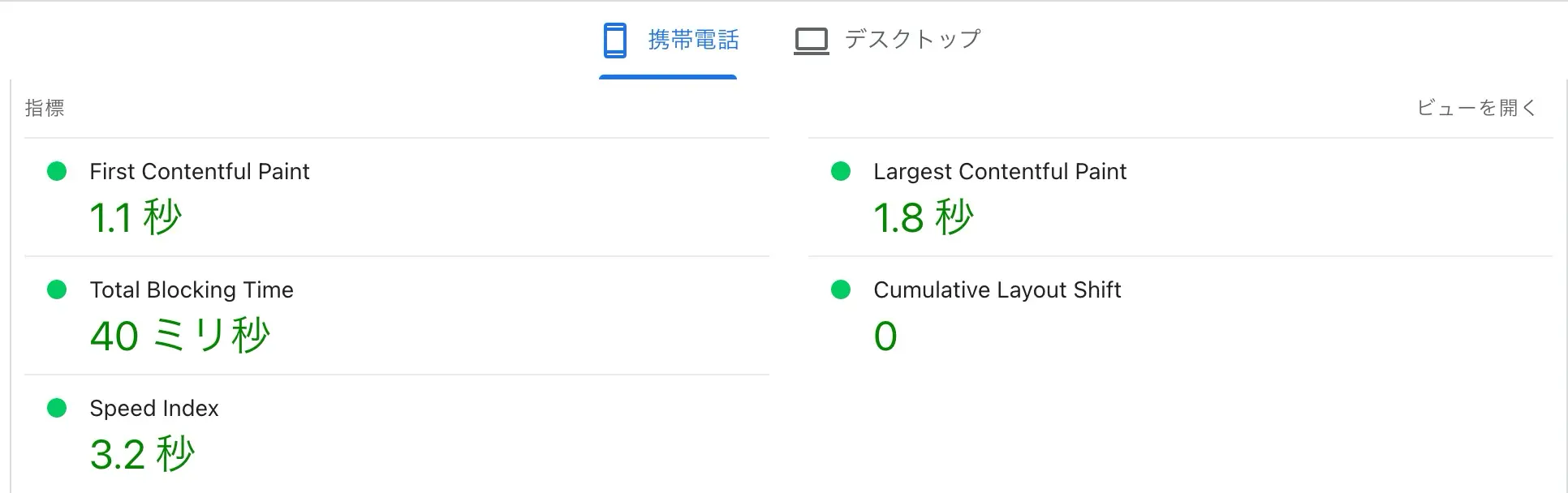Click the 指標 section heading
This screenshot has height=493, width=1568.
click(45, 108)
